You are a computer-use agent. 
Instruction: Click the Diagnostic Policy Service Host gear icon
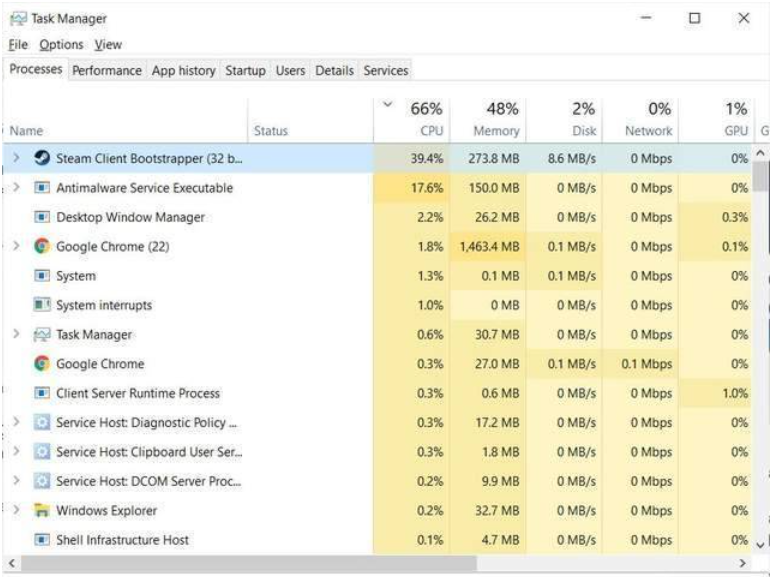pyautogui.click(x=42, y=422)
